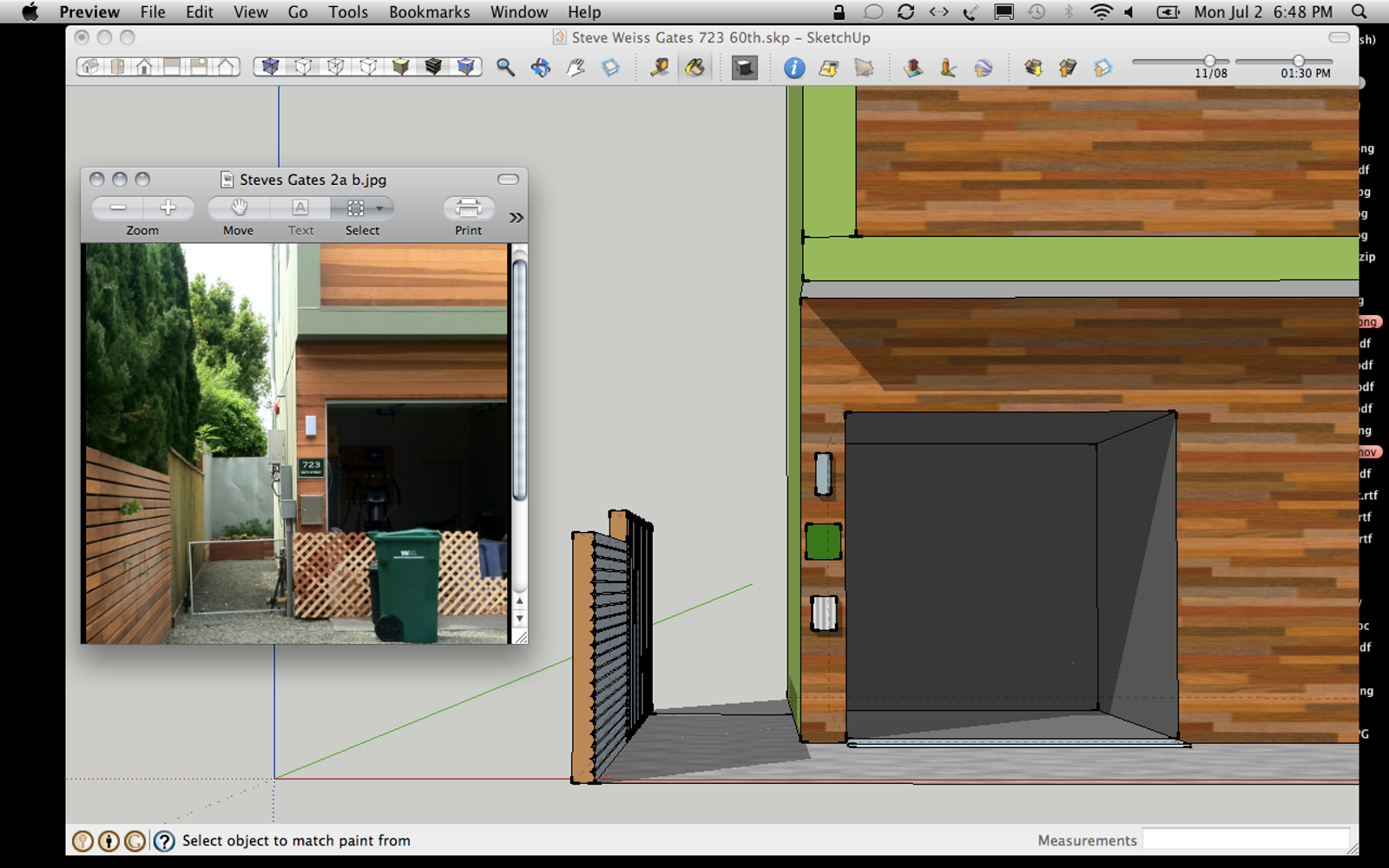This screenshot has height=868, width=1389.
Task: Toggle toolbar pill button in Preview window
Action: [508, 180]
